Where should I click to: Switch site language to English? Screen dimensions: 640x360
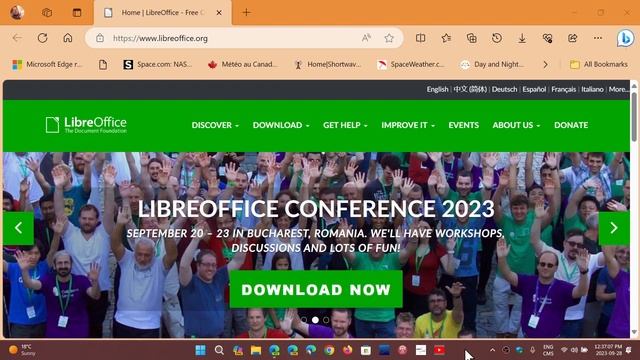[x=437, y=89]
